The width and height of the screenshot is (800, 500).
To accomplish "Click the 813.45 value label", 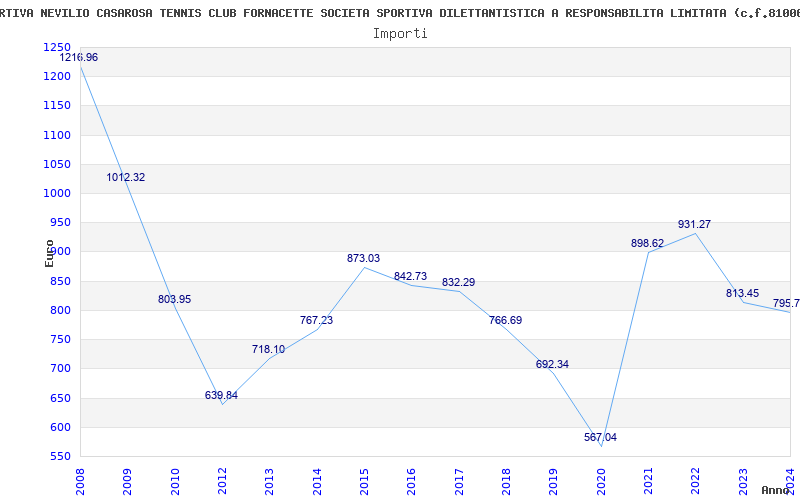I will [742, 293].
